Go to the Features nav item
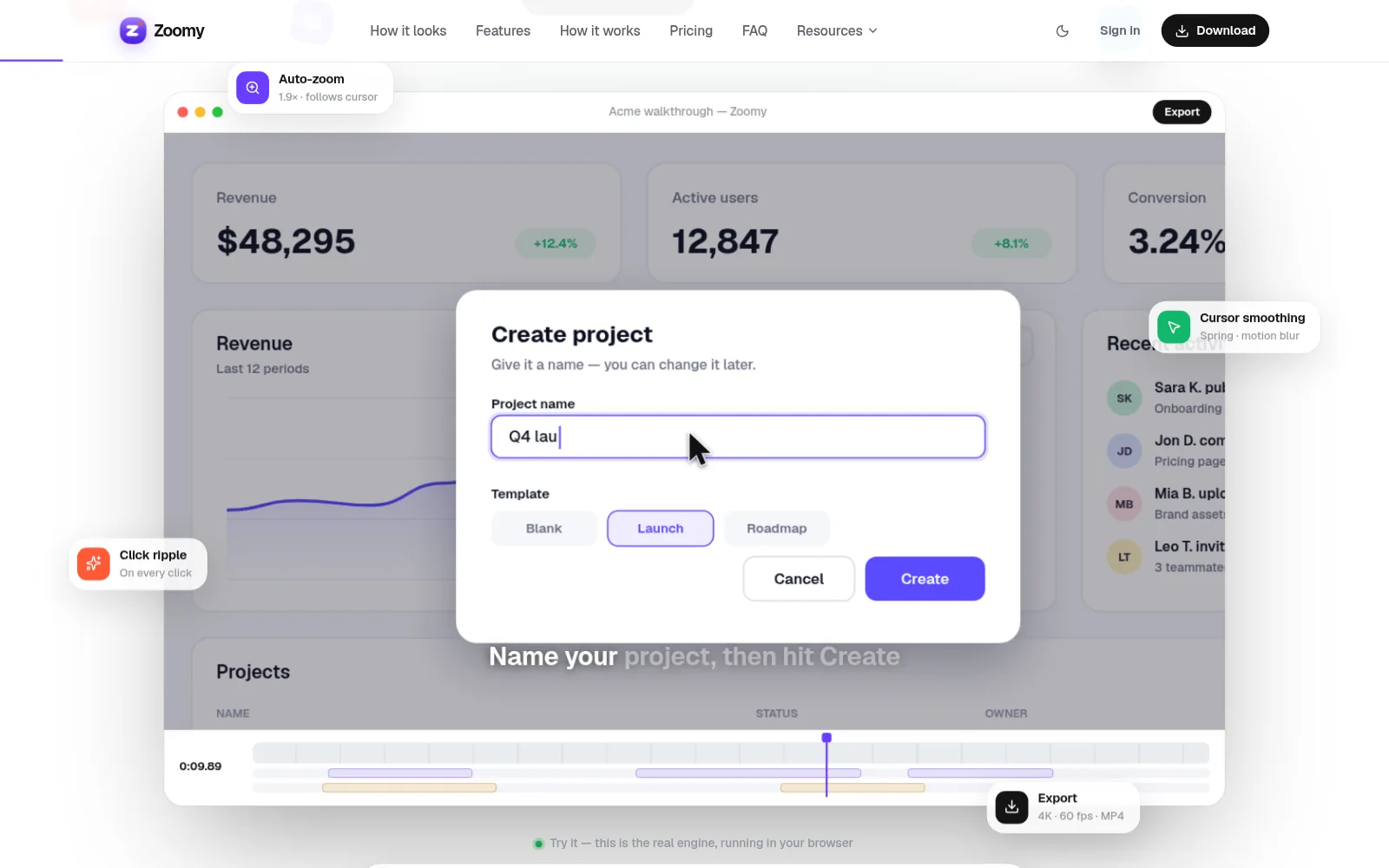 tap(503, 31)
